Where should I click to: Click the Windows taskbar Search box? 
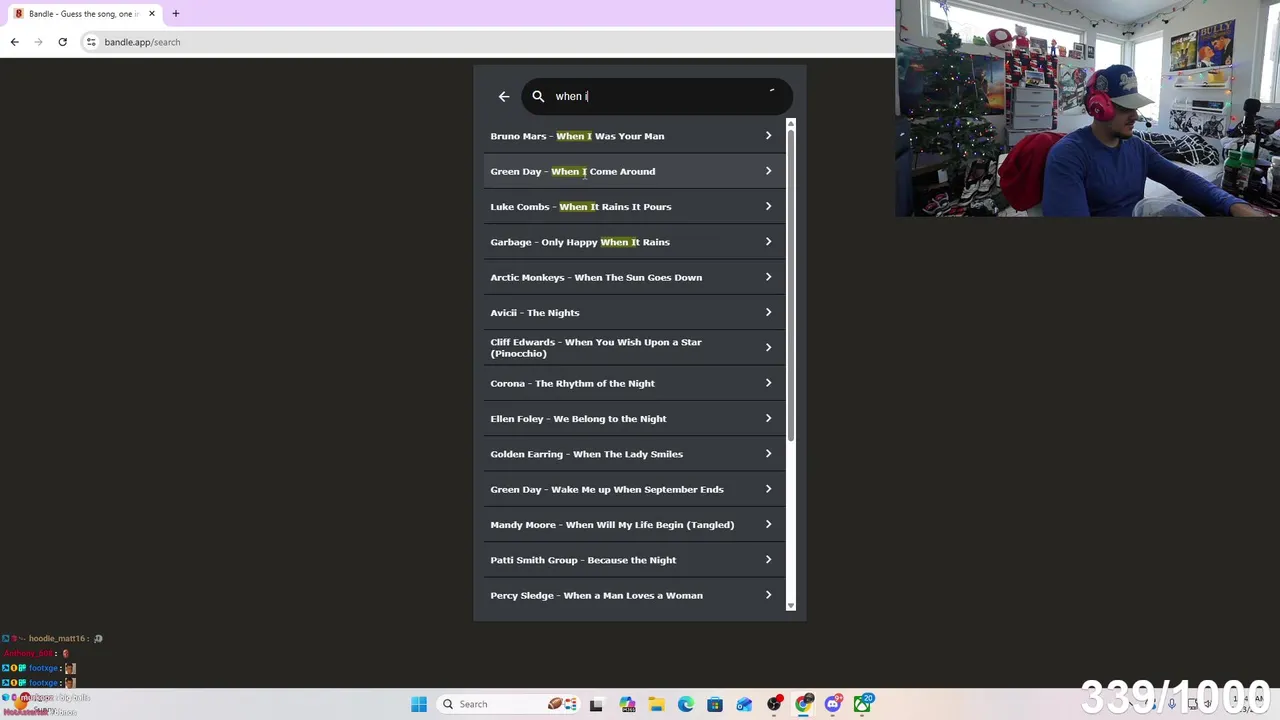[x=506, y=704]
